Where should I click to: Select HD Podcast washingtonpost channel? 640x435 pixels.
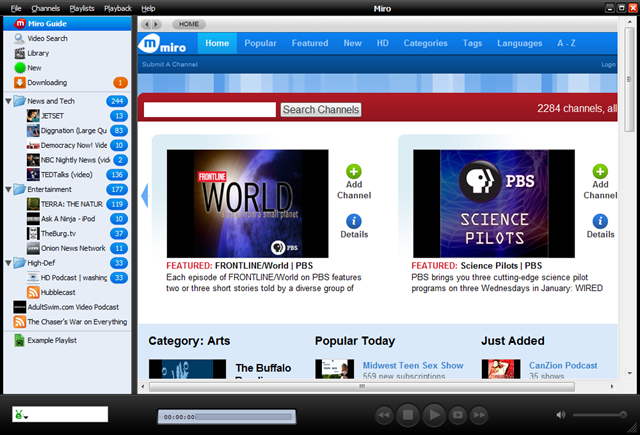(x=67, y=277)
